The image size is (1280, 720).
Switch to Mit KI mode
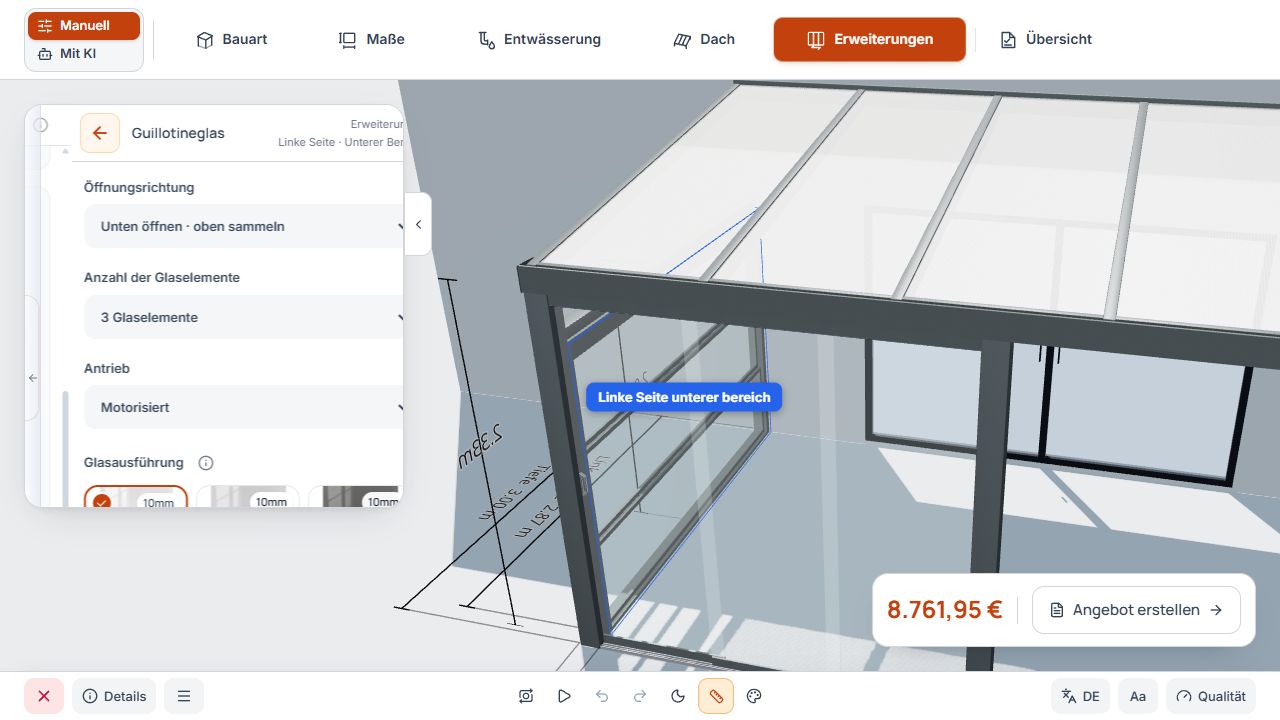84,54
